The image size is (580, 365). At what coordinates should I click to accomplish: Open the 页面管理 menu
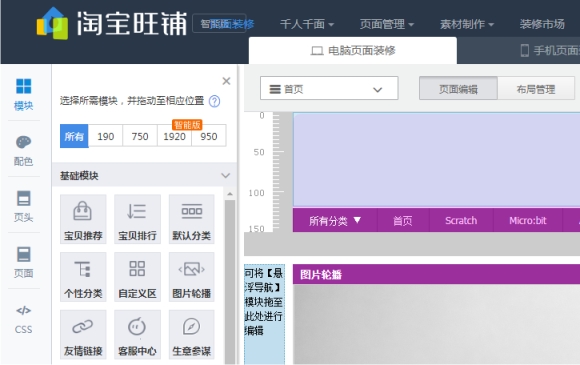pos(387,24)
